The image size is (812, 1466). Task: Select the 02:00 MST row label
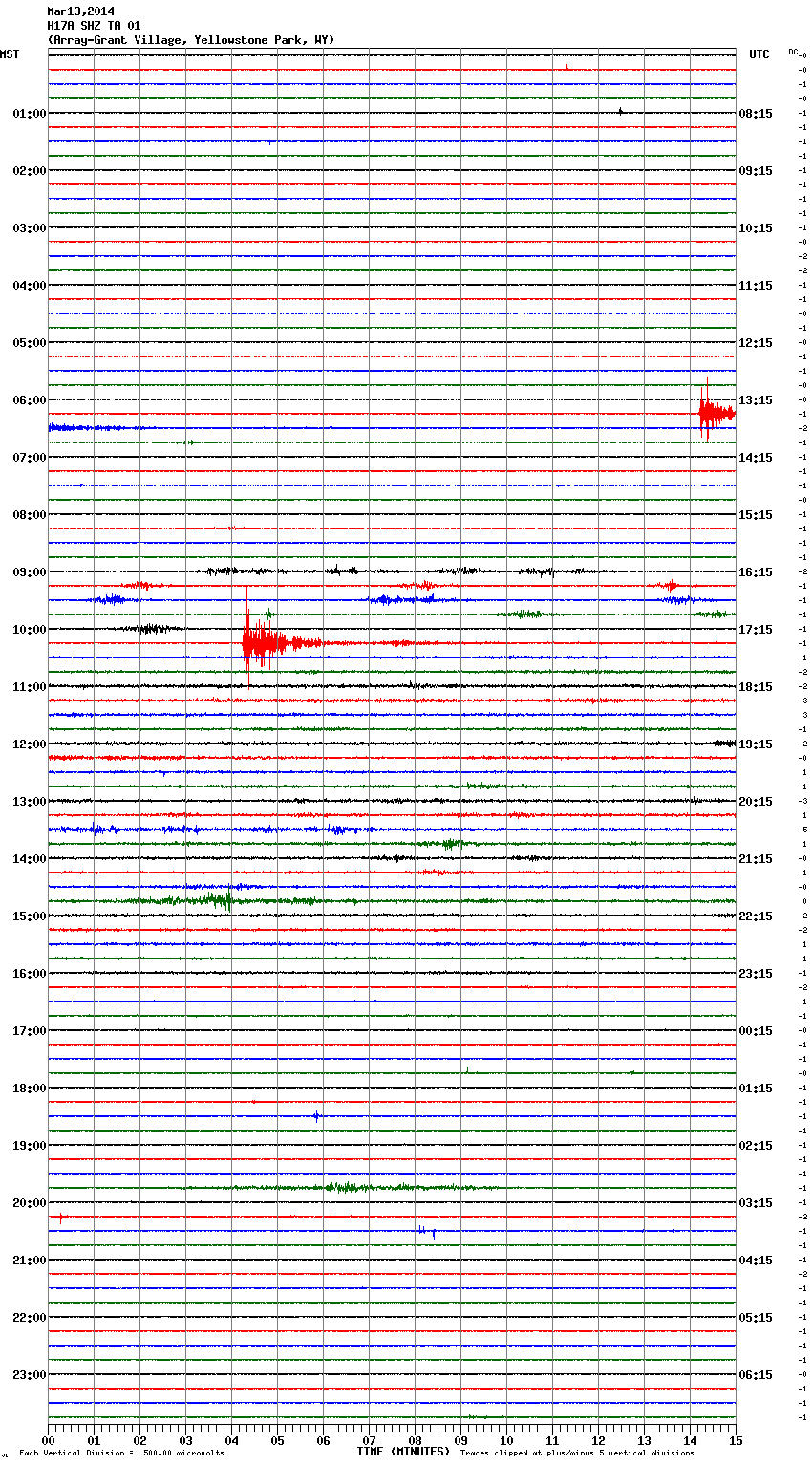point(30,171)
